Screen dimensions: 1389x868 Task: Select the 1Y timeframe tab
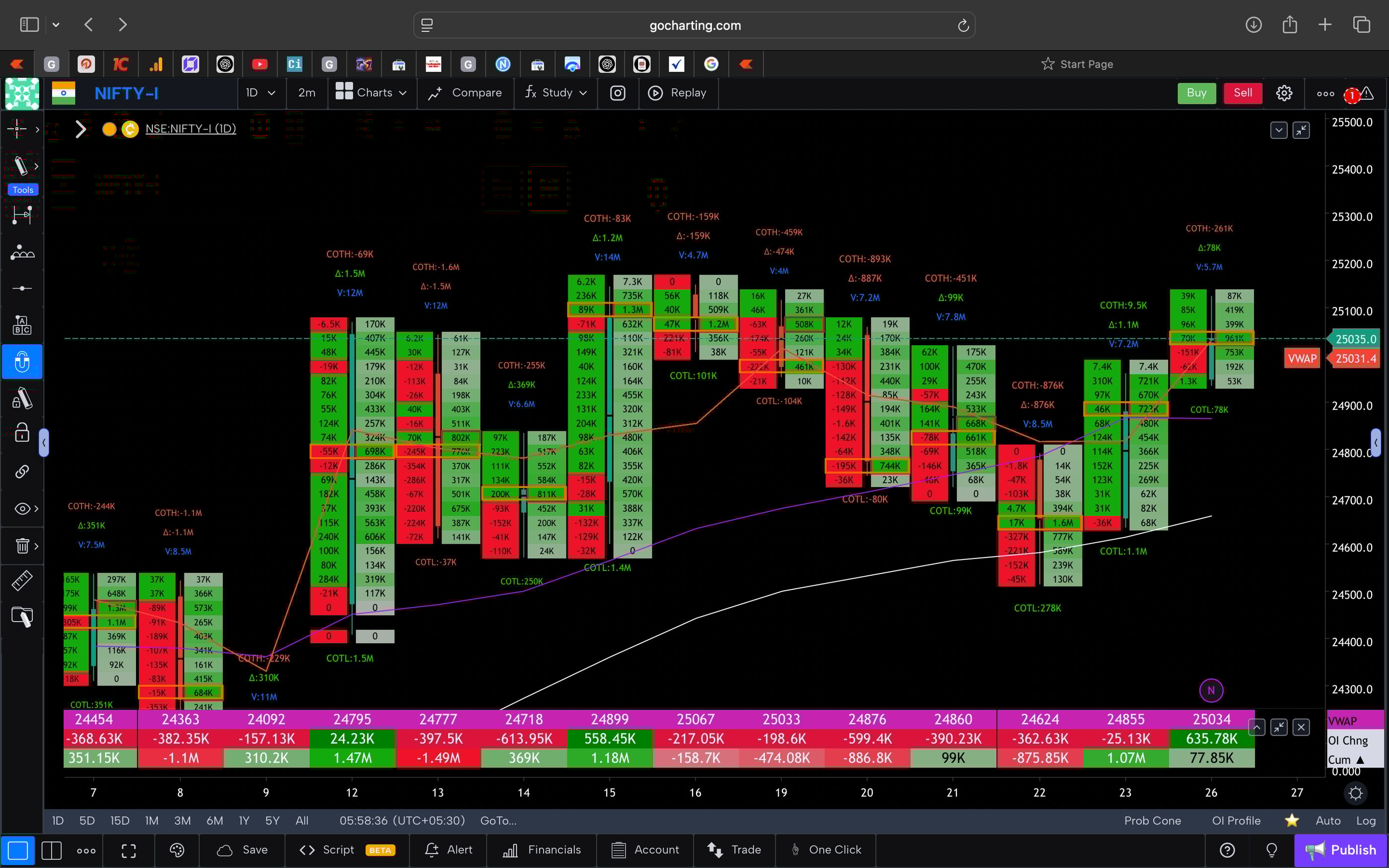pyautogui.click(x=244, y=820)
